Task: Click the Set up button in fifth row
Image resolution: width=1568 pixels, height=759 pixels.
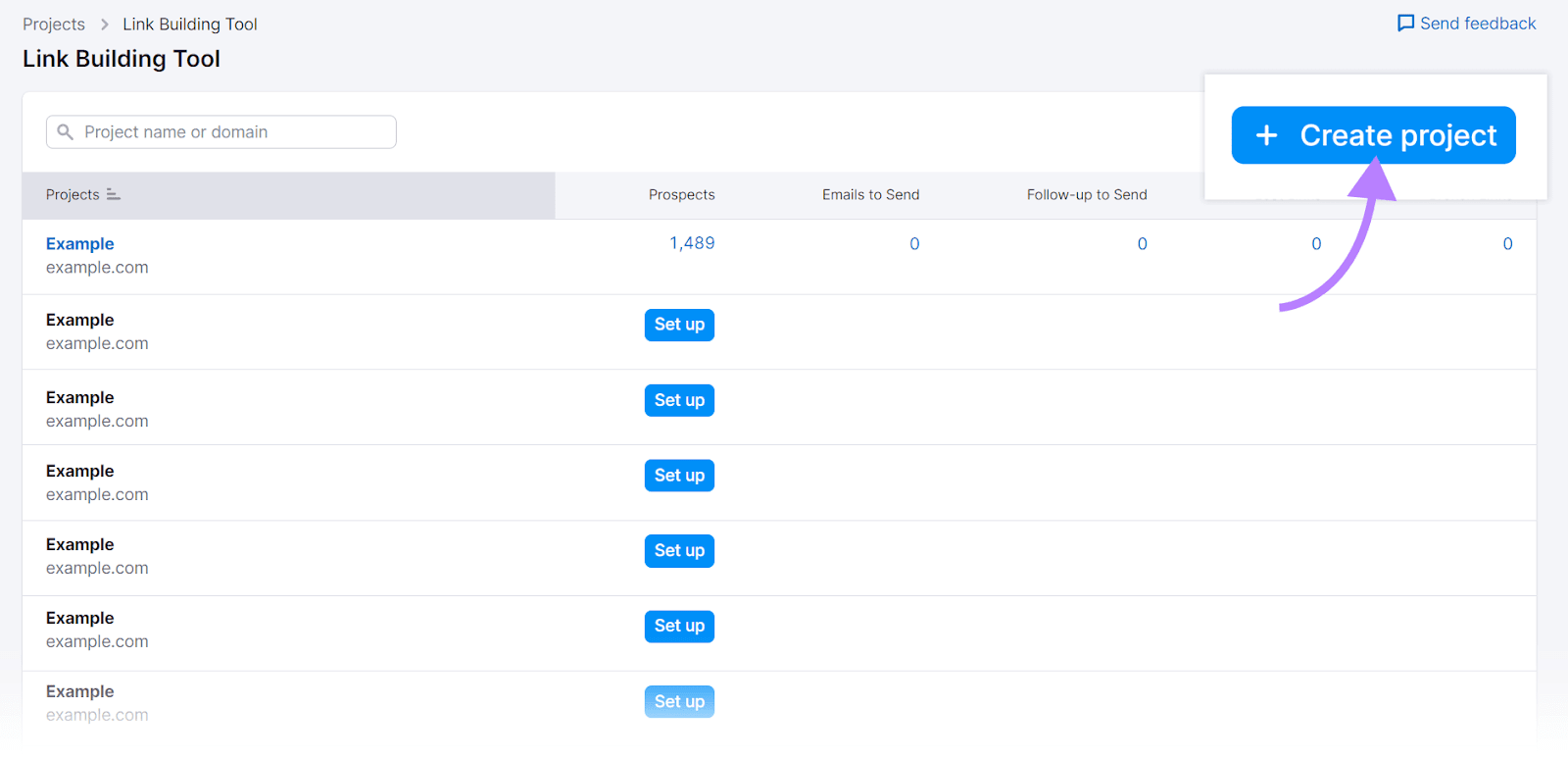Action: pyautogui.click(x=679, y=551)
